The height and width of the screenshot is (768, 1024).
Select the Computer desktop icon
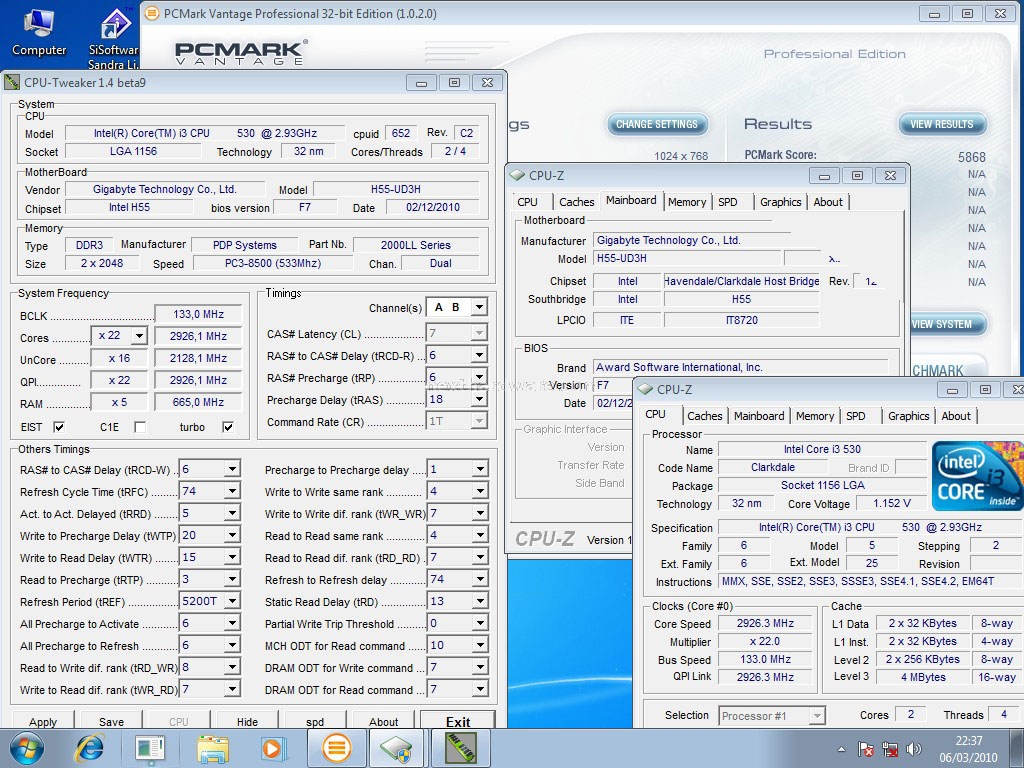pos(39,32)
